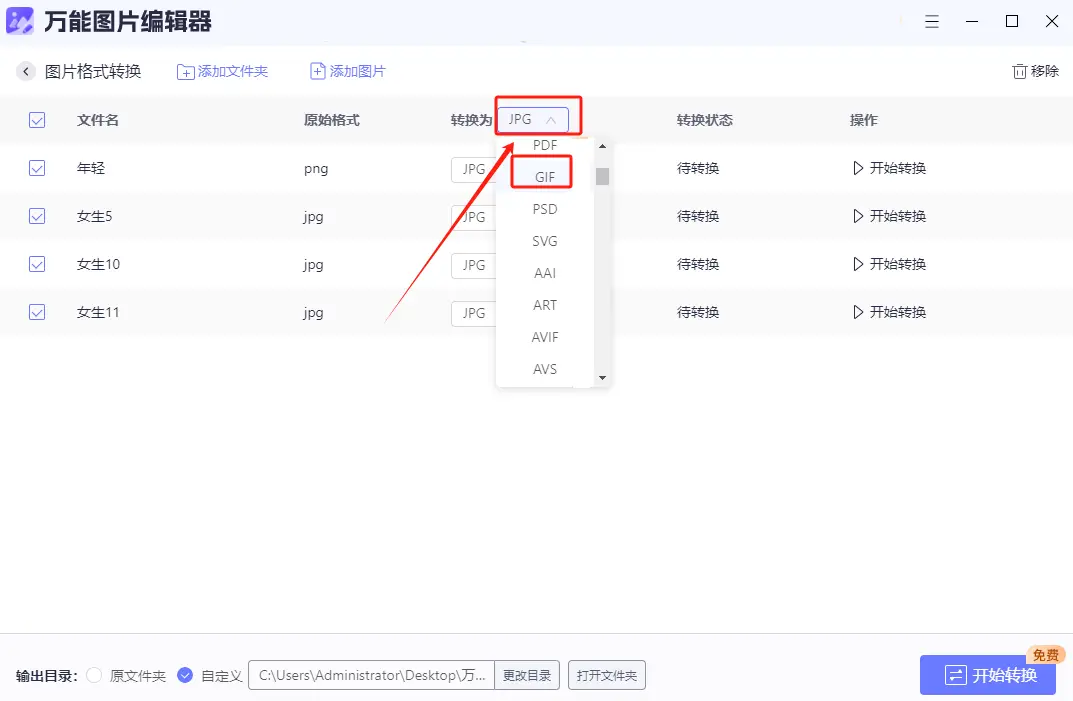Click the app logo in the title bar
Image resolution: width=1073 pixels, height=701 pixels.
[x=19, y=21]
